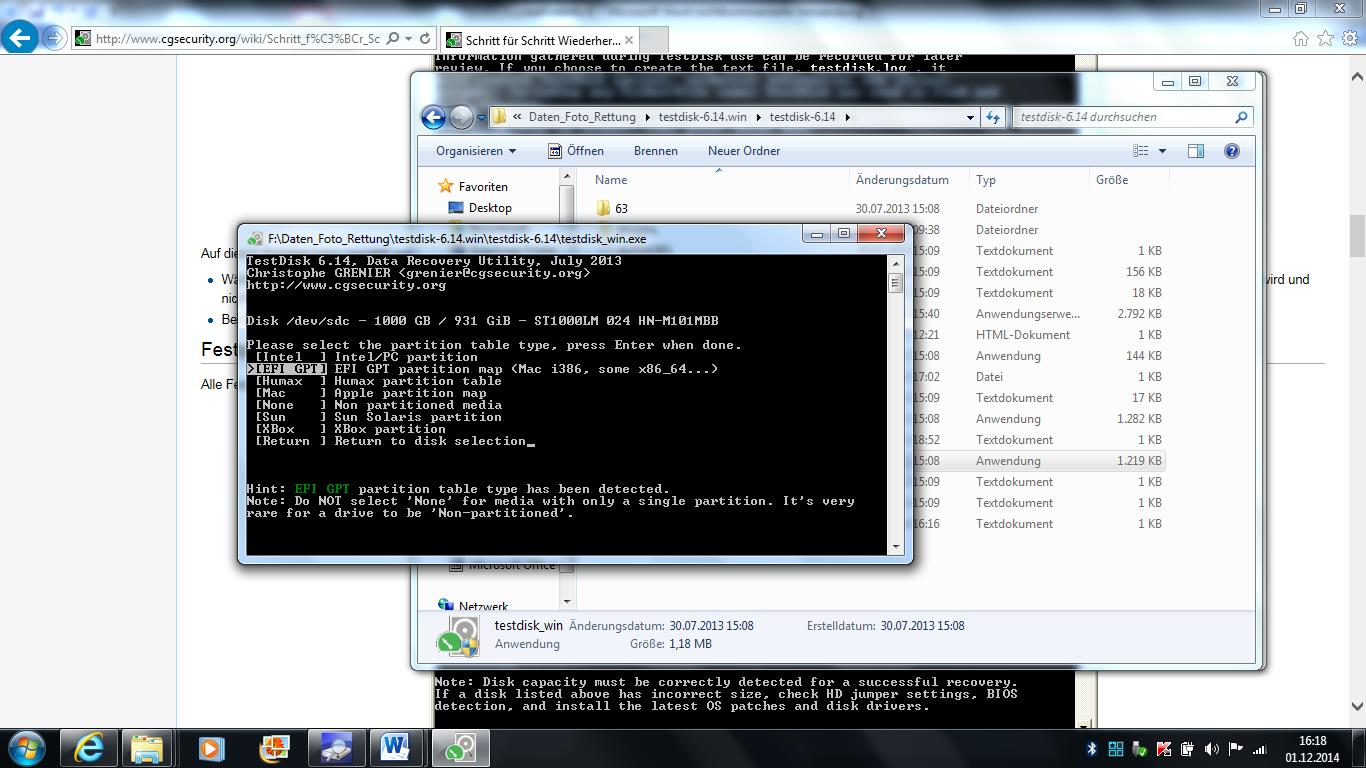Open the Organisieren dropdown menu
The height and width of the screenshot is (768, 1366).
[x=473, y=150]
